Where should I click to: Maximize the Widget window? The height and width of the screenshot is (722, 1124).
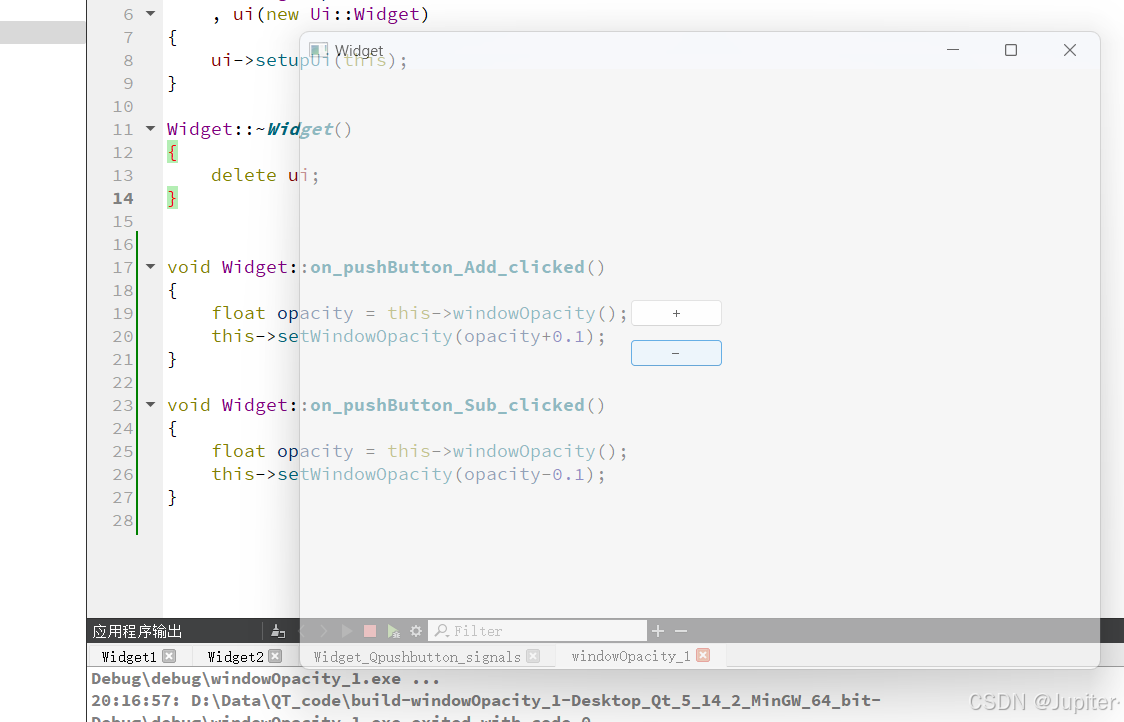click(1011, 50)
